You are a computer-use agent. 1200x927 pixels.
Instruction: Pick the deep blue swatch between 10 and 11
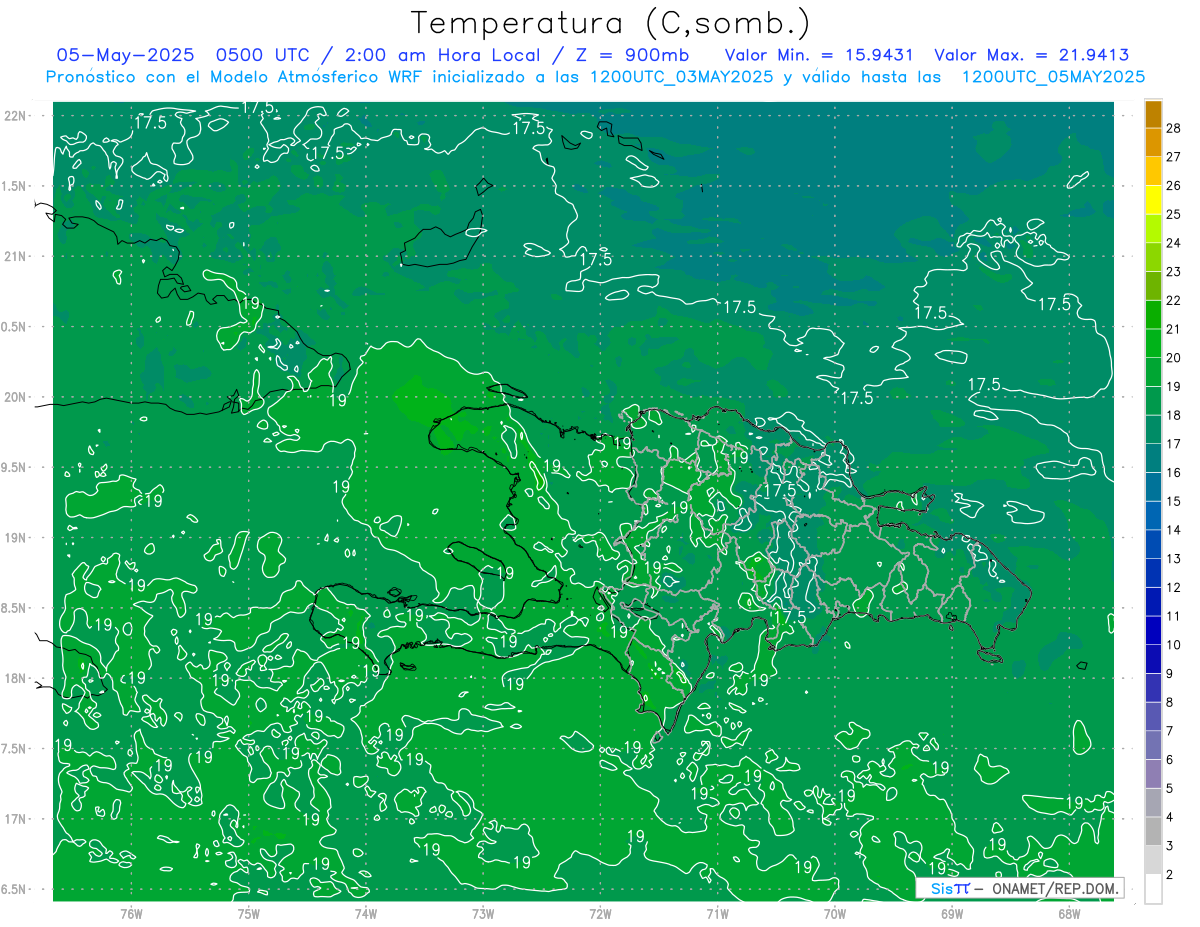pyautogui.click(x=1153, y=630)
